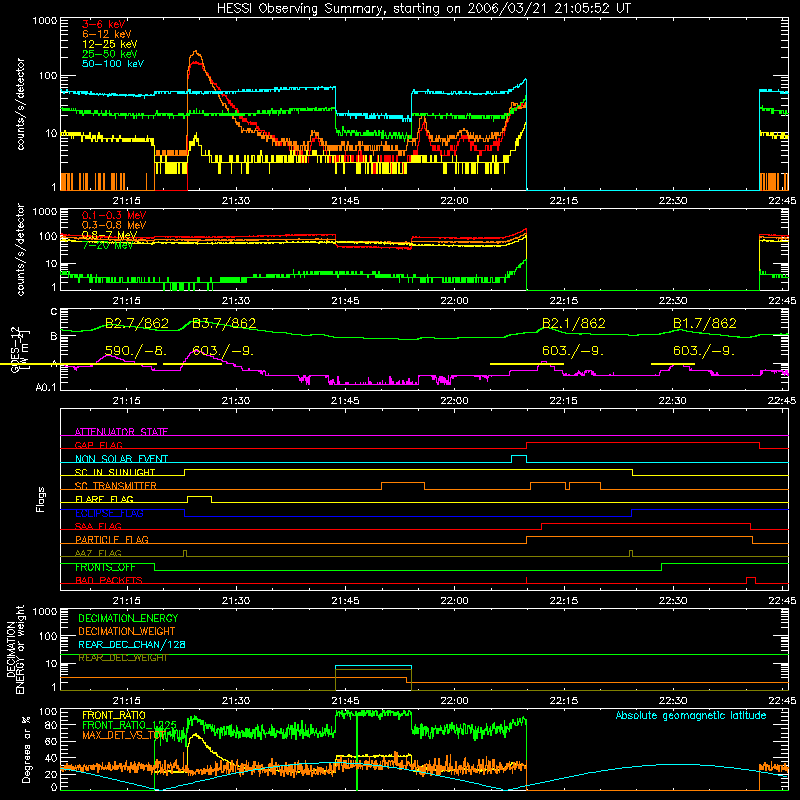Select the AAZ_FLAG label

coord(98,553)
